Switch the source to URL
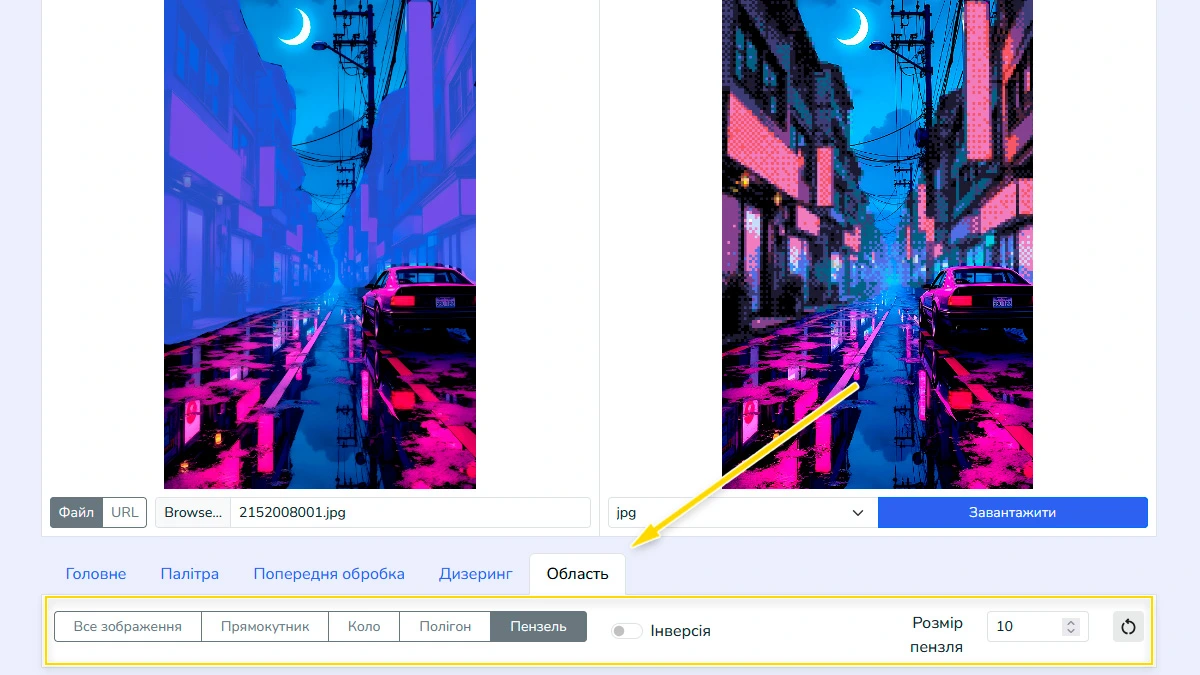 [x=125, y=512]
